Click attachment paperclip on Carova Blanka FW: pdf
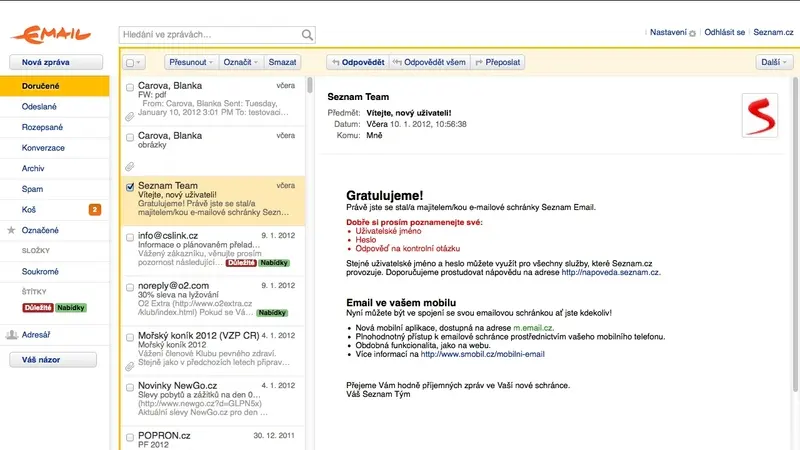This screenshot has height=450, width=800. coord(130,117)
